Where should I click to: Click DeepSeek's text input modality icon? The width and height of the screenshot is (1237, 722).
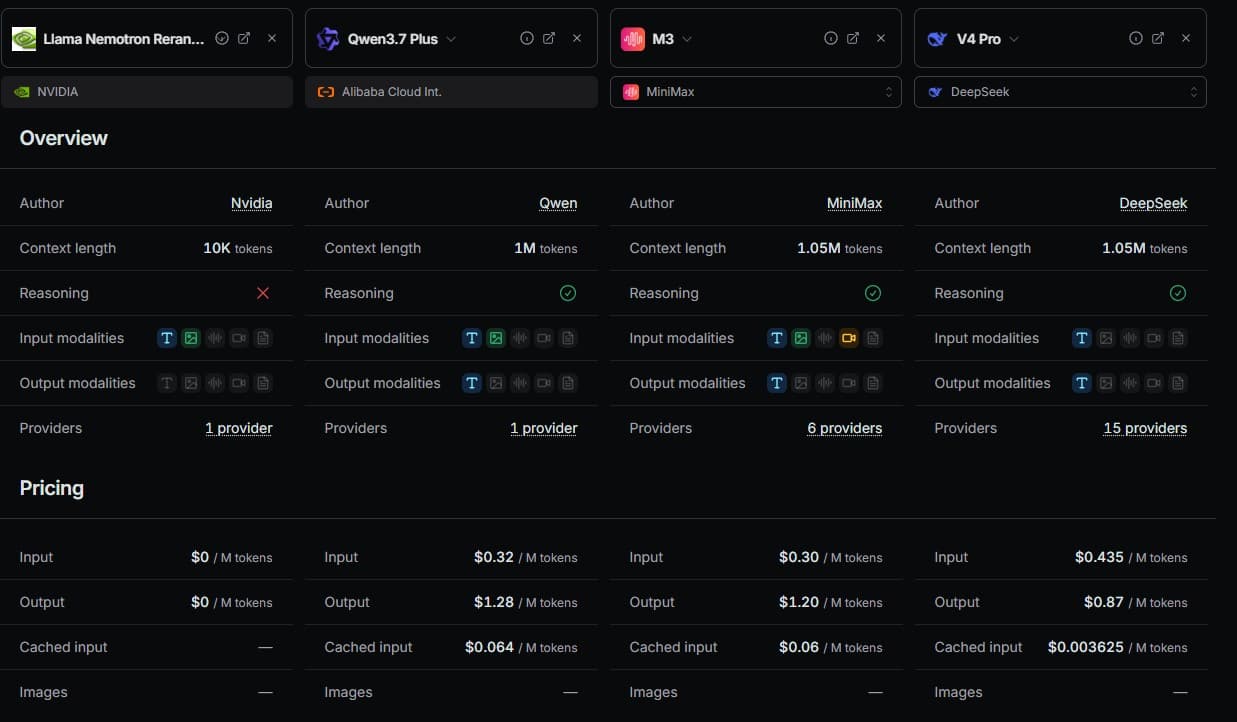[1082, 338]
